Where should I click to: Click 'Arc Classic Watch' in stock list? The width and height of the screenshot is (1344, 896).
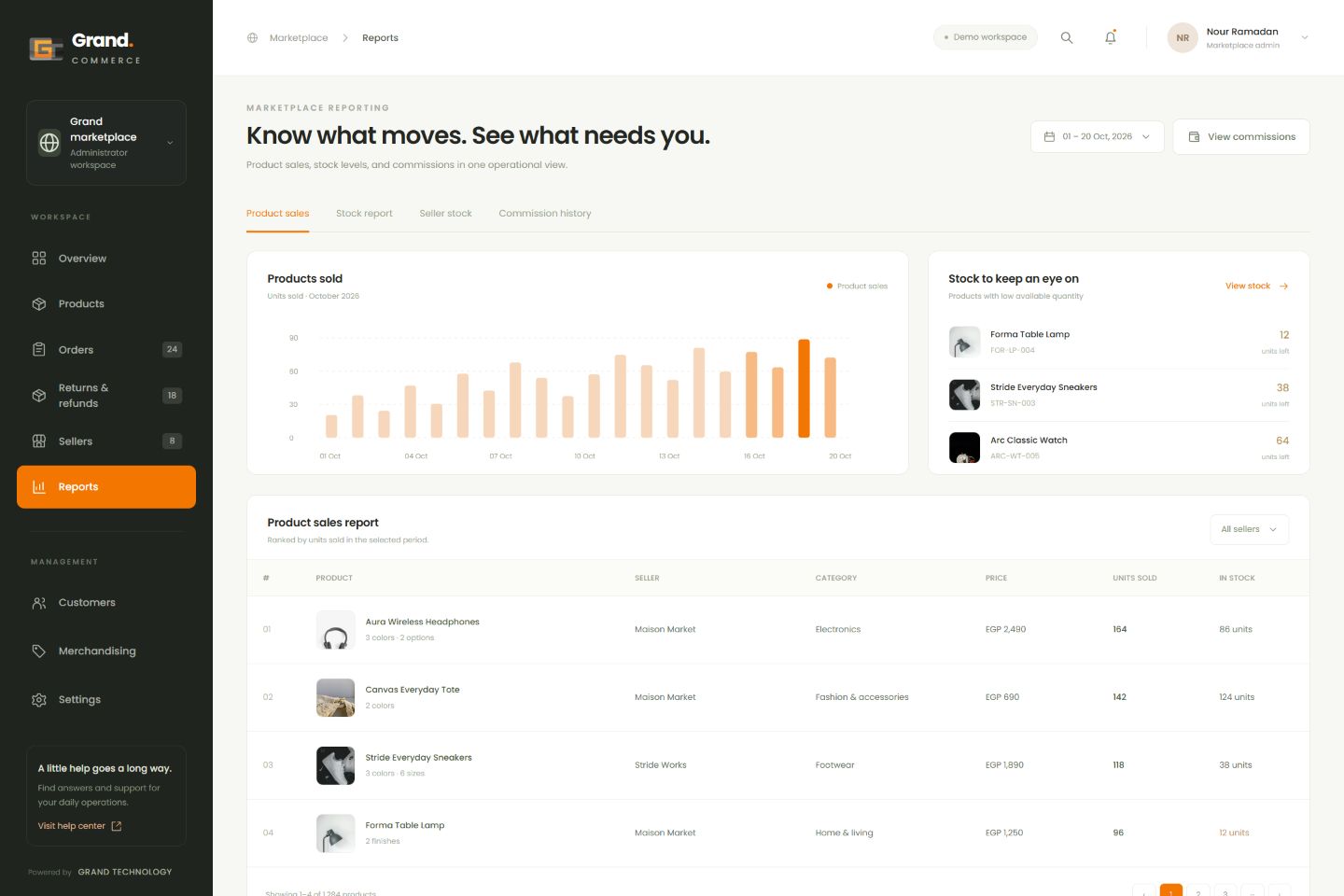click(x=1029, y=441)
